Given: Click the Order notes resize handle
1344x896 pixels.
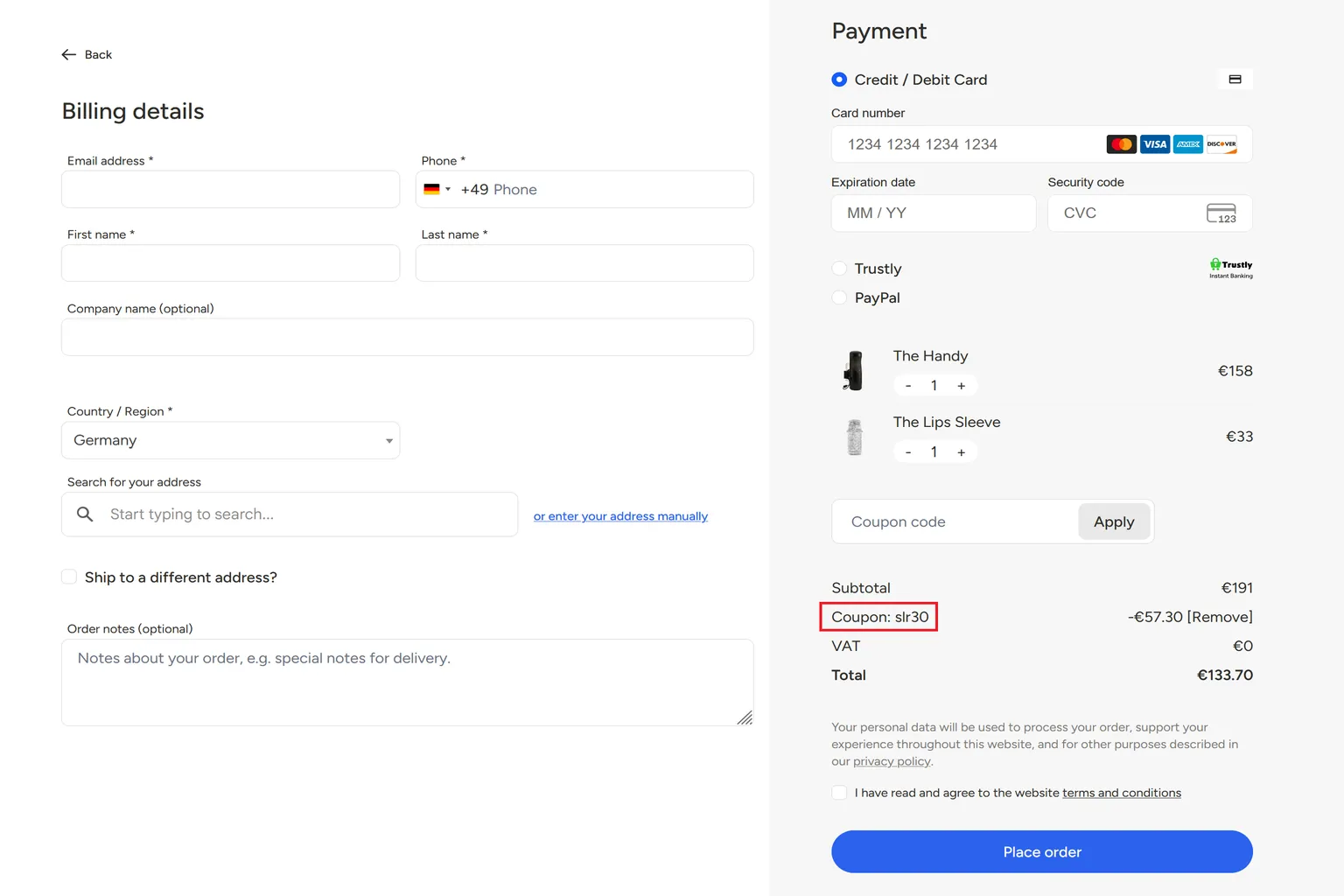Looking at the screenshot, I should pos(745,717).
